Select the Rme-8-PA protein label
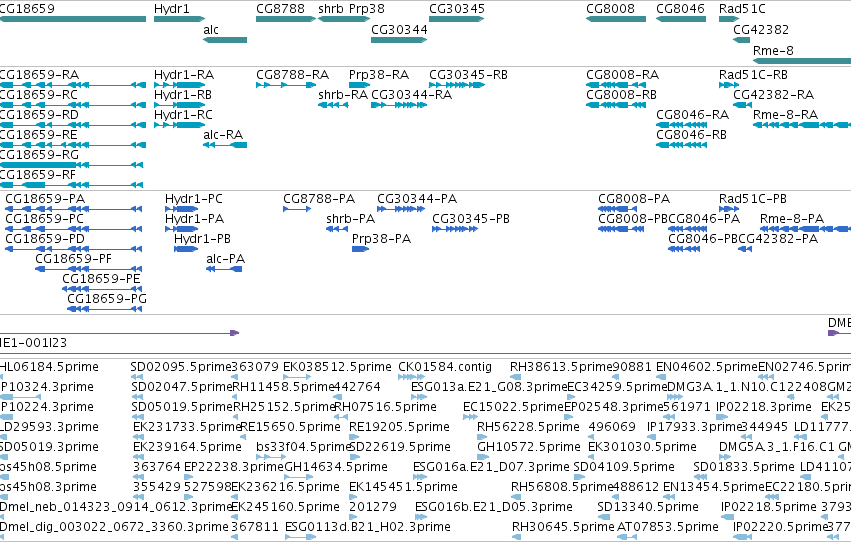The image size is (851, 542). pyautogui.click(x=792, y=219)
